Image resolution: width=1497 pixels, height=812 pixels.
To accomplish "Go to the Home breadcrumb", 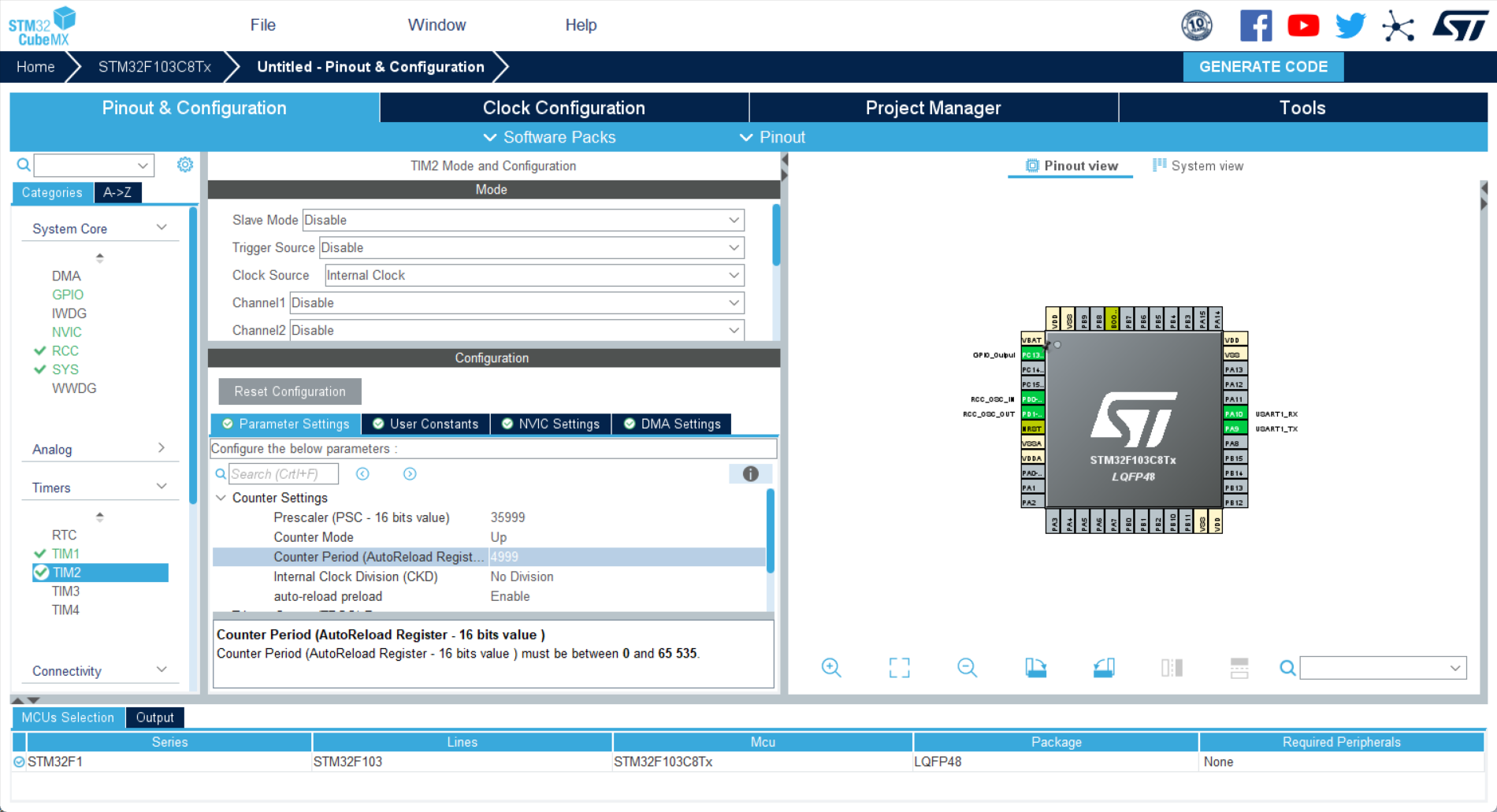I will [x=35, y=67].
